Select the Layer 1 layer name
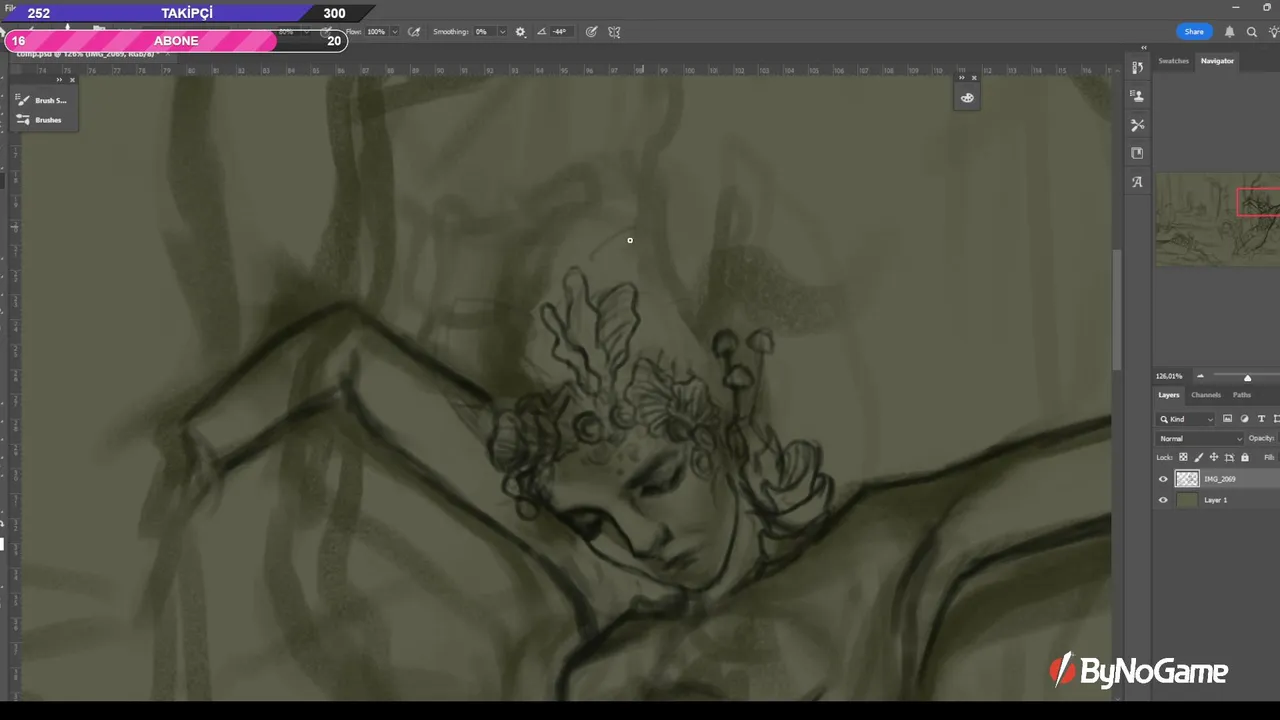The height and width of the screenshot is (720, 1280). pos(1215,500)
